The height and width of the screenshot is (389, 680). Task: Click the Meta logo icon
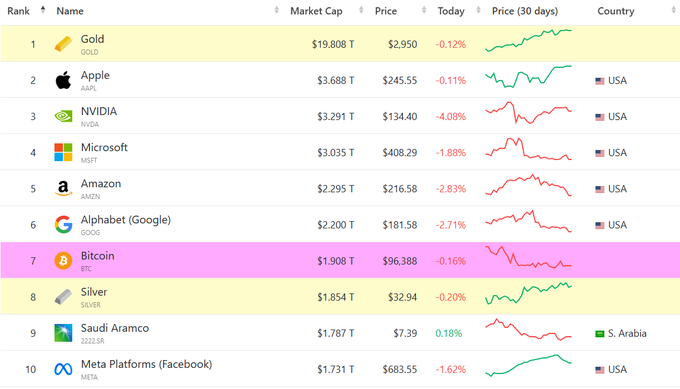coord(63,369)
